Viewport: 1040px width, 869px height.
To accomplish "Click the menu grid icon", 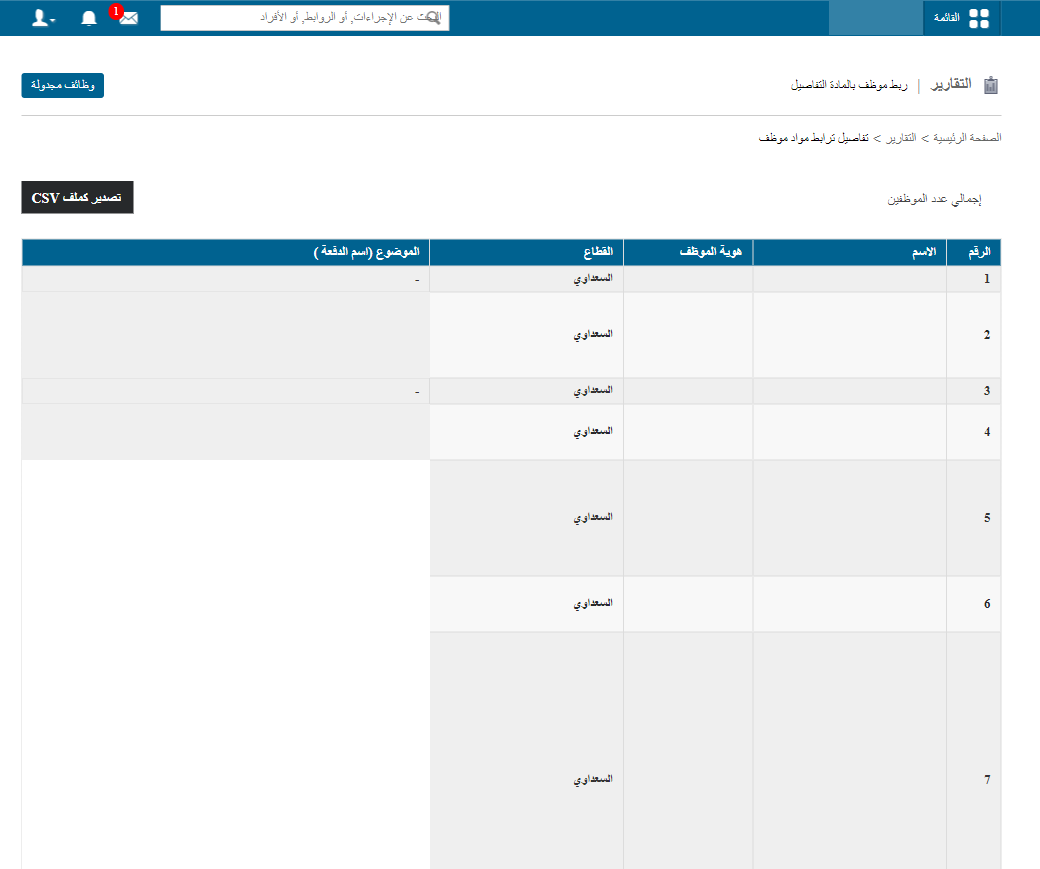I will (979, 19).
